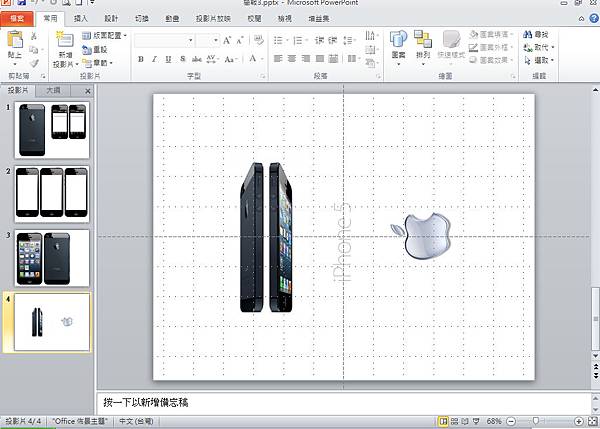600x429 pixels.
Task: Click Shape Fill (圖案填滿) button
Action: [491, 34]
